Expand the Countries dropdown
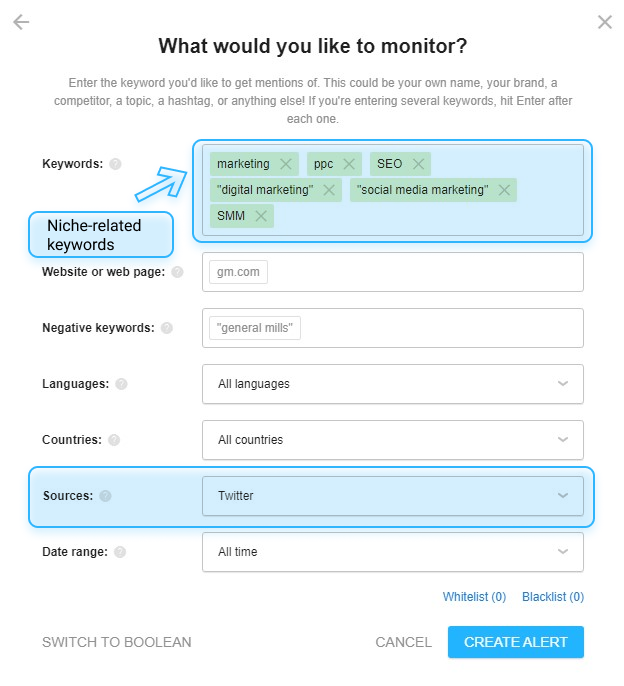Image resolution: width=624 pixels, height=686 pixels. [x=393, y=440]
